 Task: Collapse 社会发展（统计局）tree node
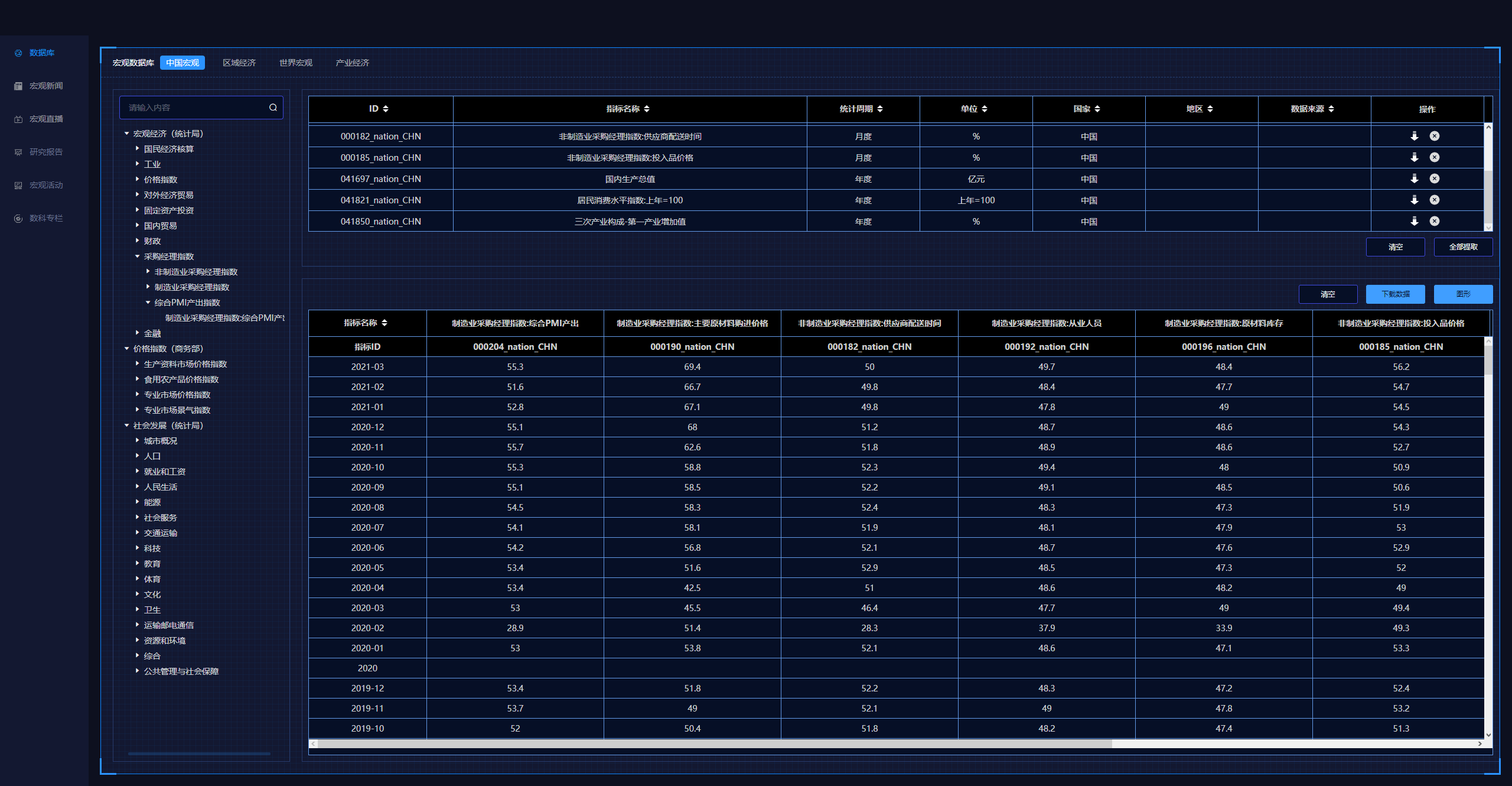tap(126, 426)
